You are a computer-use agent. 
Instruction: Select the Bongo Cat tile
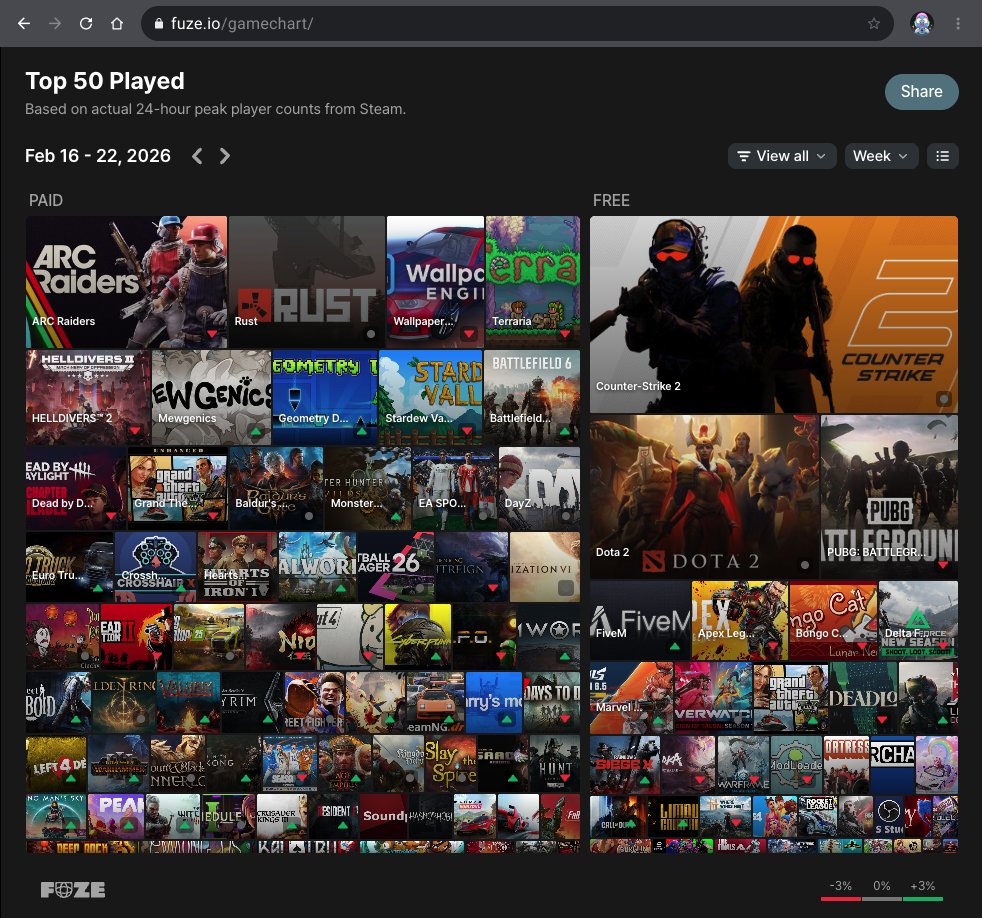[x=833, y=621]
